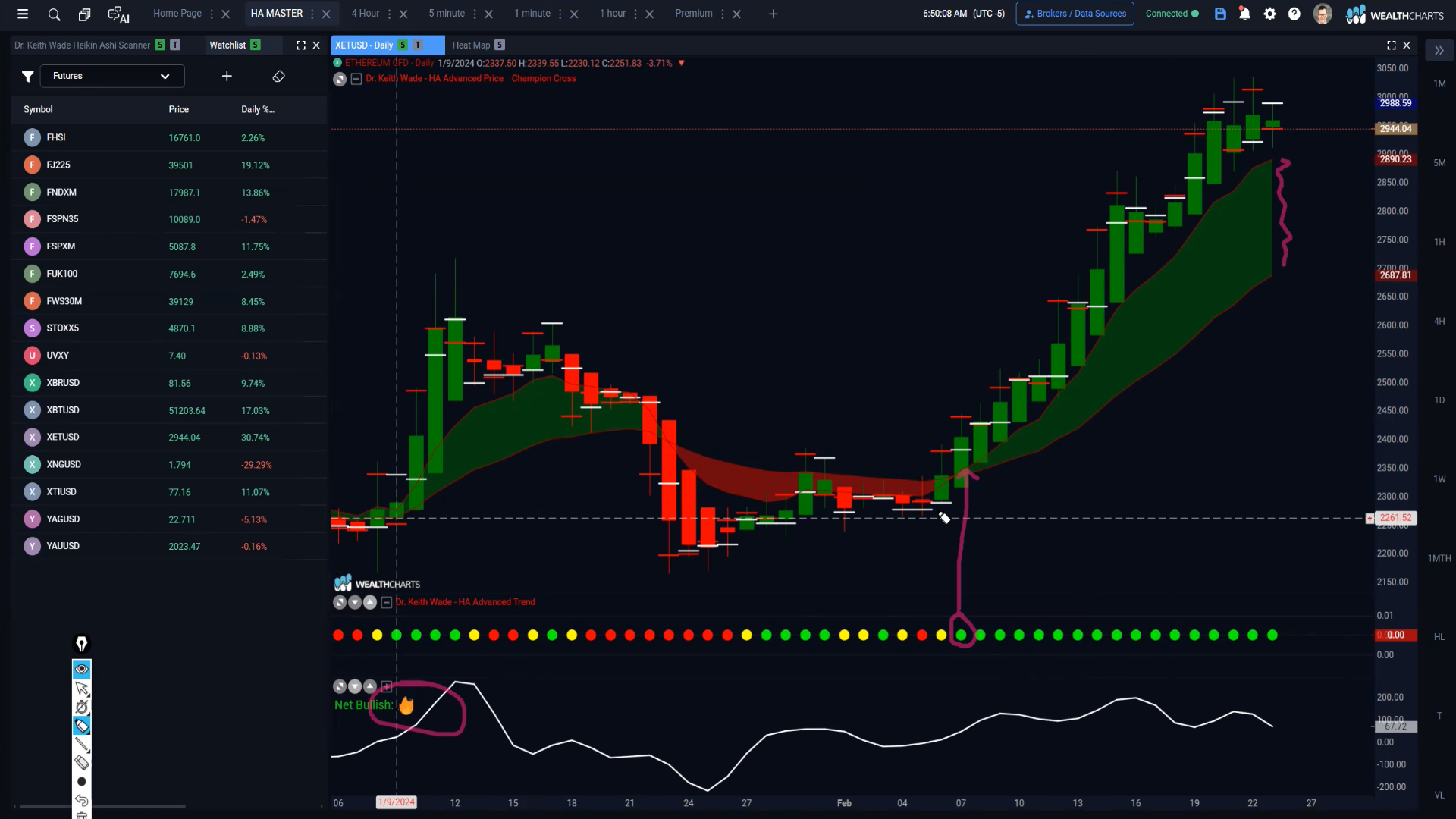Select the eraser tool in drawing toolbar
This screenshot has height=819, width=1456.
click(x=82, y=763)
